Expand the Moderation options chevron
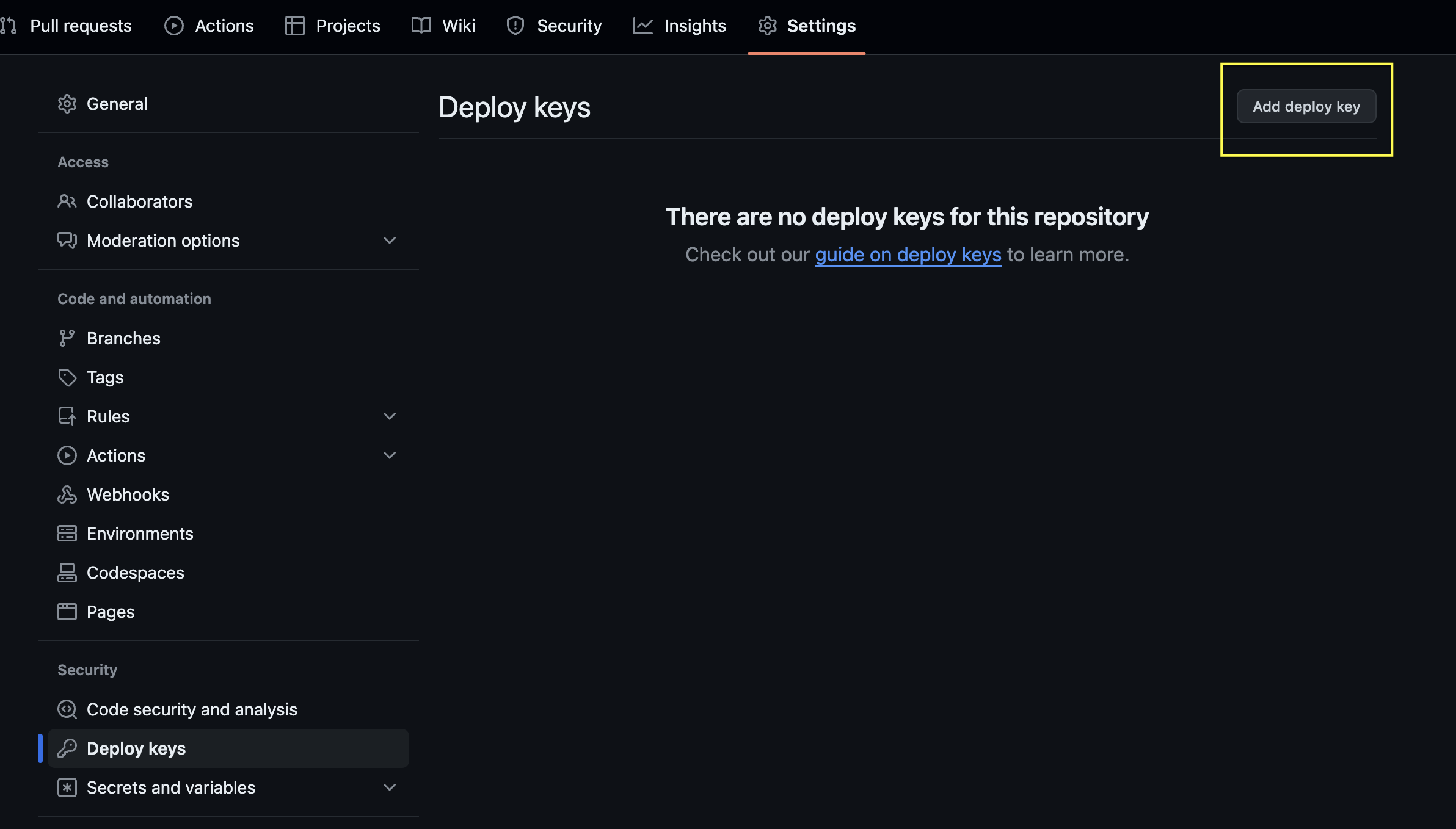The image size is (1456, 829). 390,241
